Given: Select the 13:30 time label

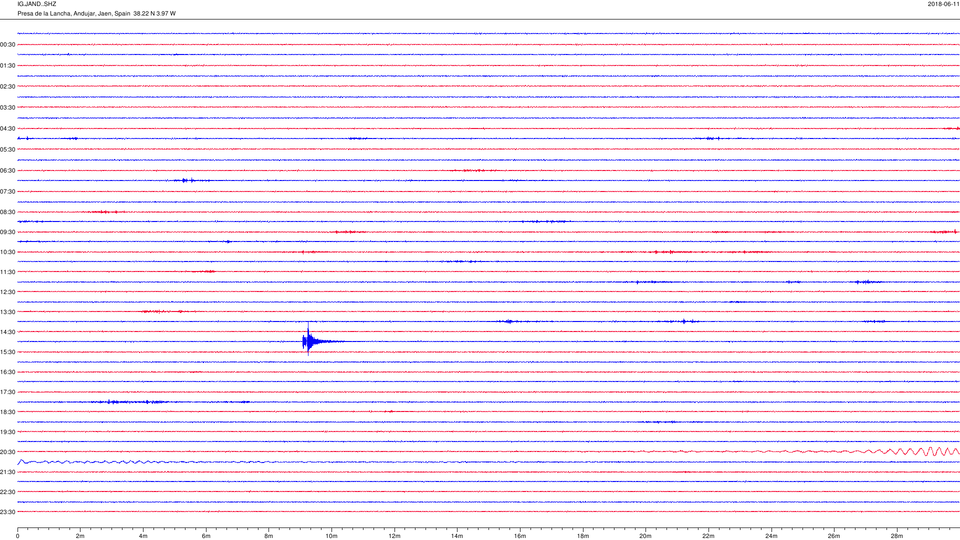Looking at the screenshot, I should click(8, 312).
